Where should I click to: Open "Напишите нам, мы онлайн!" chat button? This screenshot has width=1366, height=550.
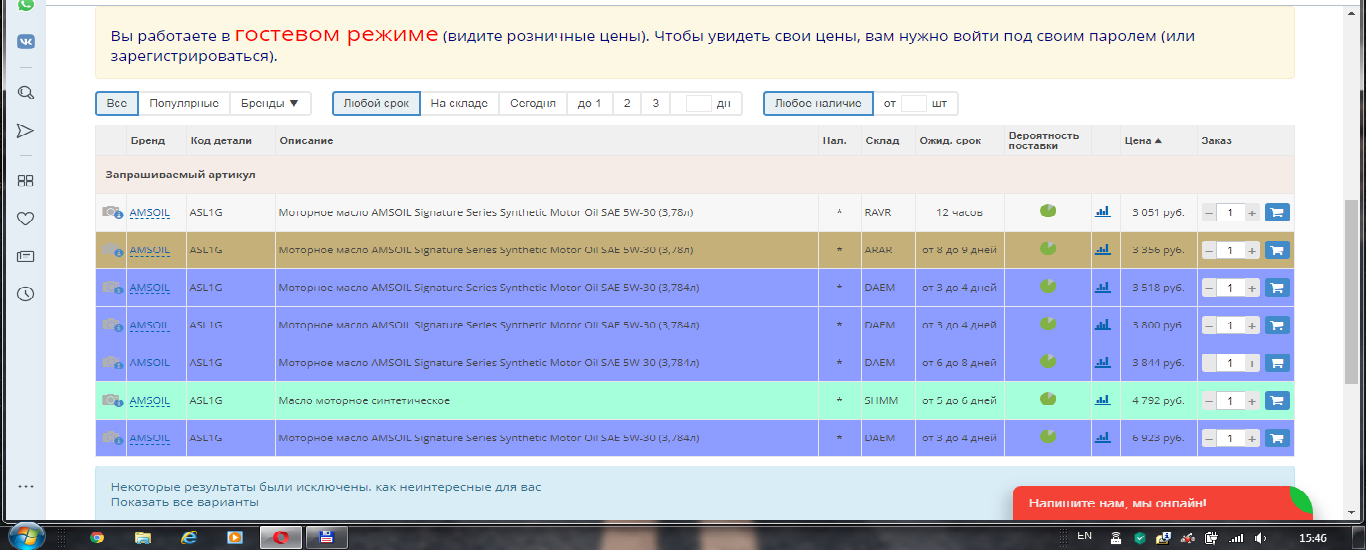coord(1163,503)
